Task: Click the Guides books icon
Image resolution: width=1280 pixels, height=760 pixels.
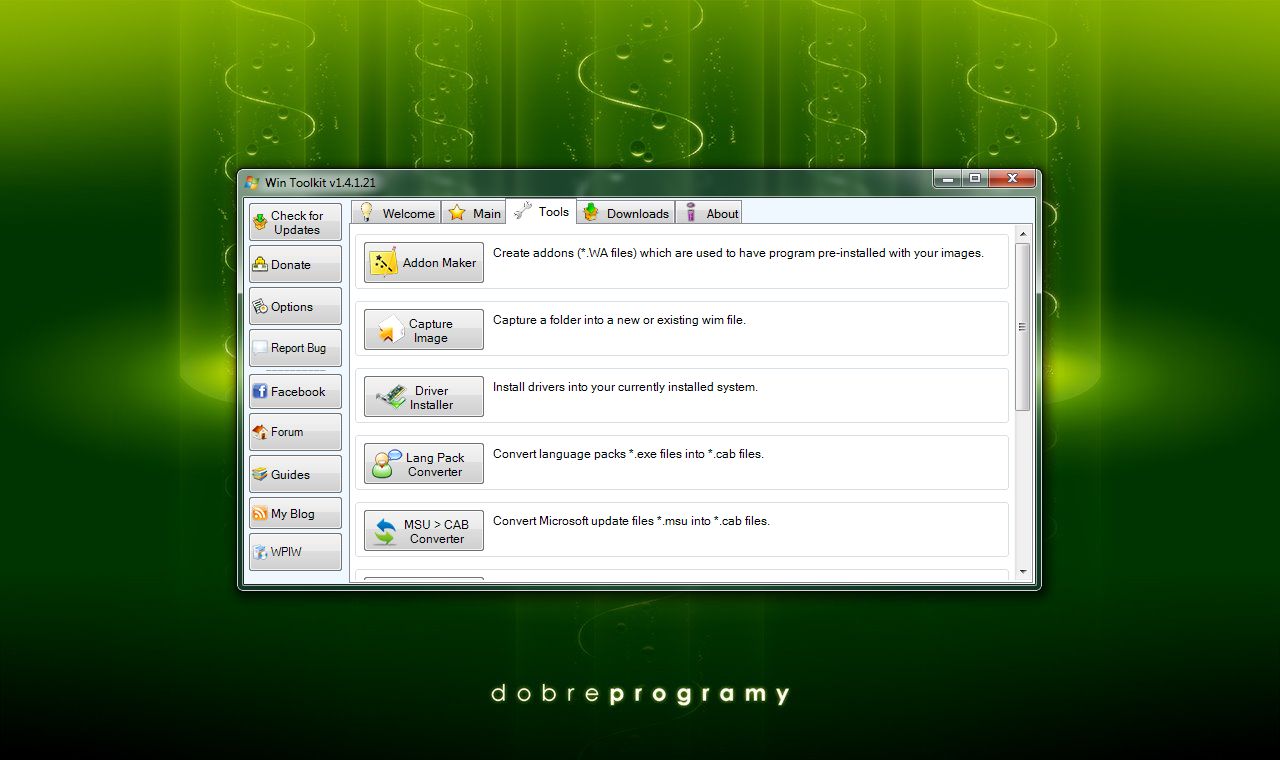Action: (x=260, y=475)
